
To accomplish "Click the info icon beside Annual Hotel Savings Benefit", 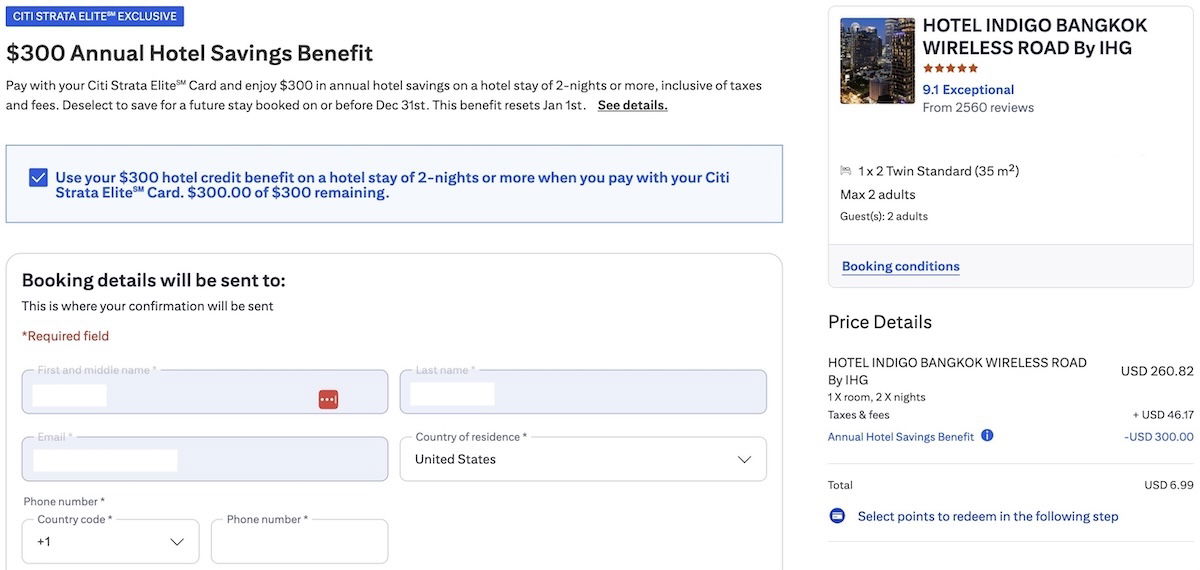I will pyautogui.click(x=987, y=436).
